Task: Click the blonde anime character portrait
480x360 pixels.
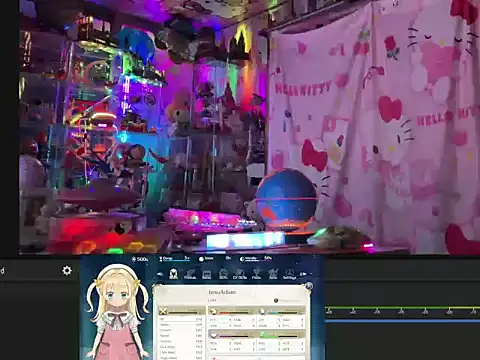Action: pyautogui.click(x=116, y=312)
